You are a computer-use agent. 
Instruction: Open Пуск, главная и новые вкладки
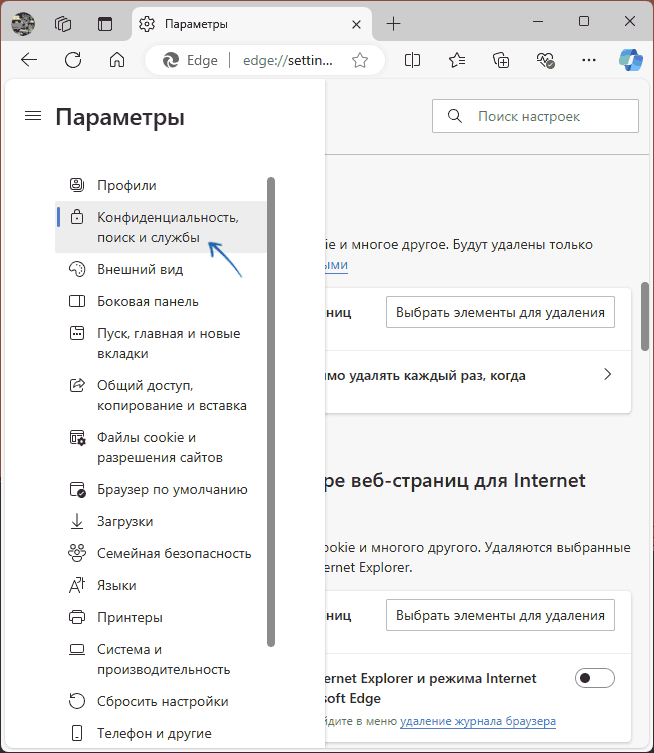pos(160,343)
